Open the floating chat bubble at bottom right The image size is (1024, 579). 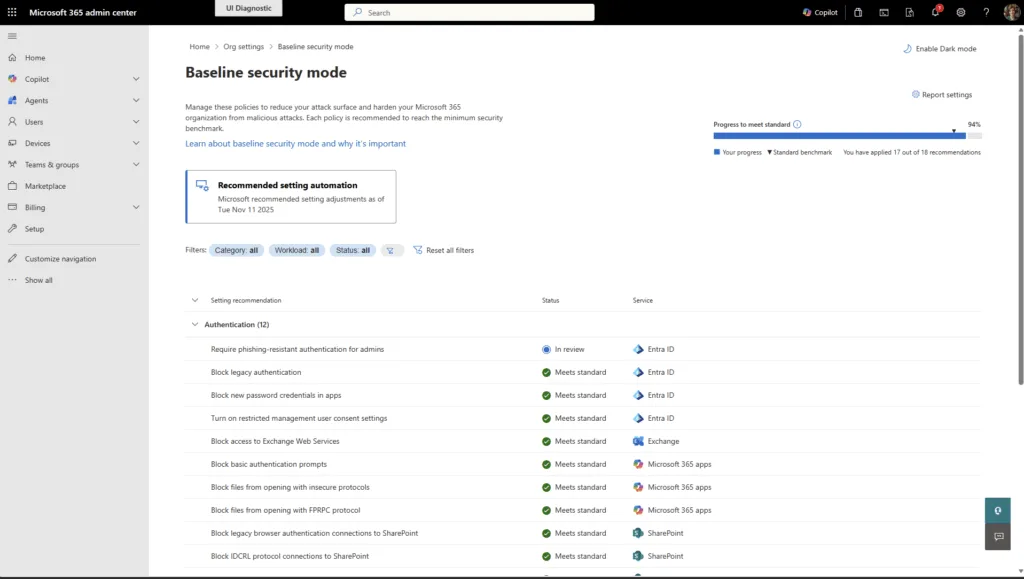click(997, 537)
